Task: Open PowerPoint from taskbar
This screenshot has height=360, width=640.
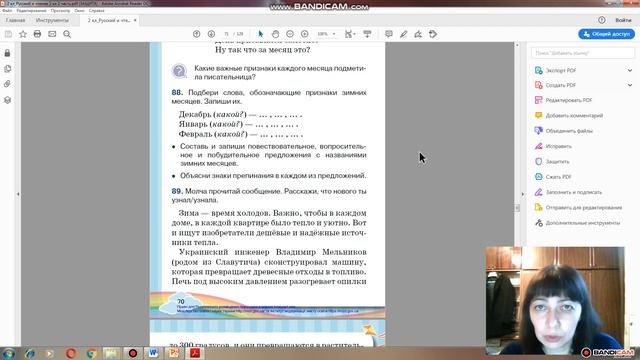Action: tap(174, 353)
